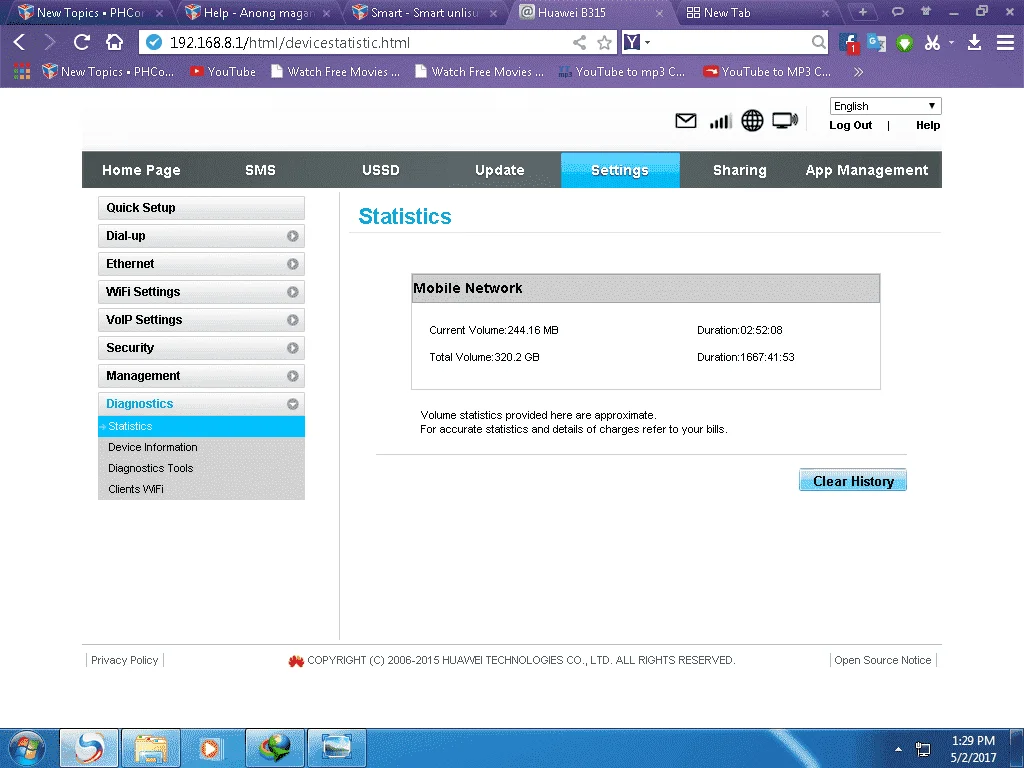Expand the Security menu section
1024x768 pixels.
[201, 348]
